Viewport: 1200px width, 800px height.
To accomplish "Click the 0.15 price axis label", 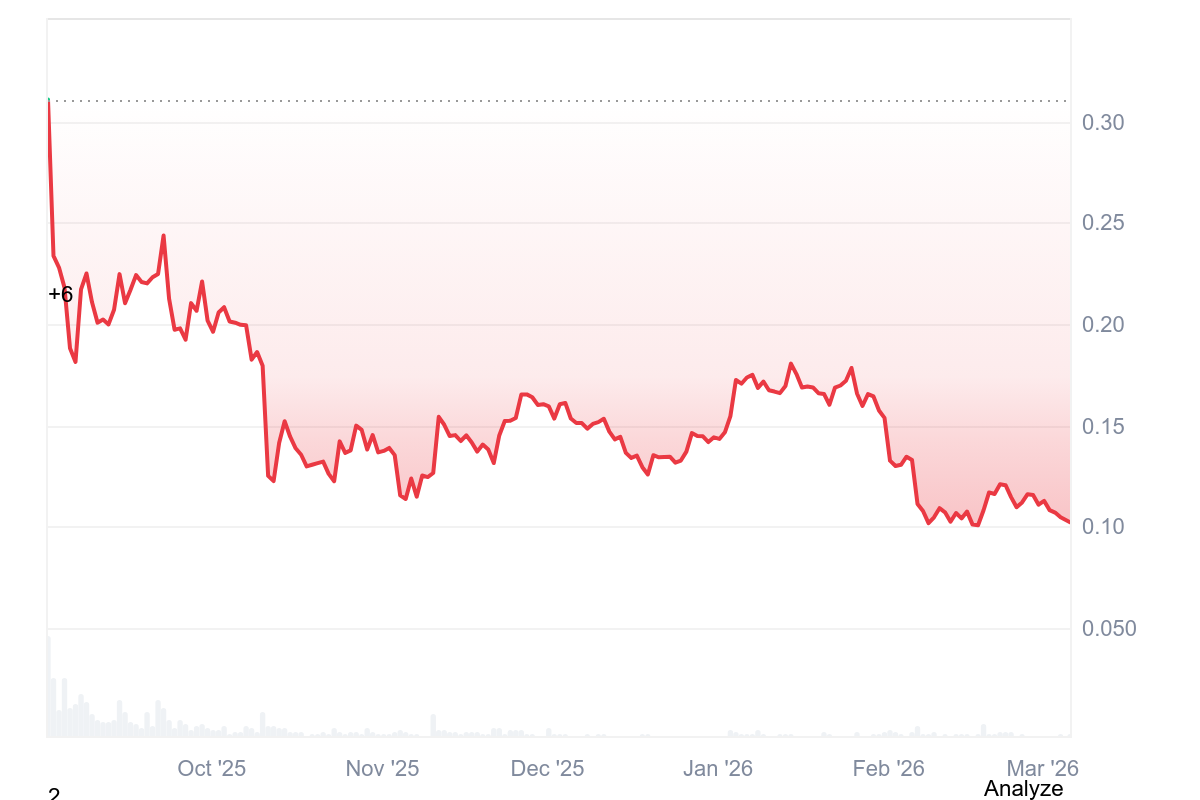I will click(x=1103, y=427).
